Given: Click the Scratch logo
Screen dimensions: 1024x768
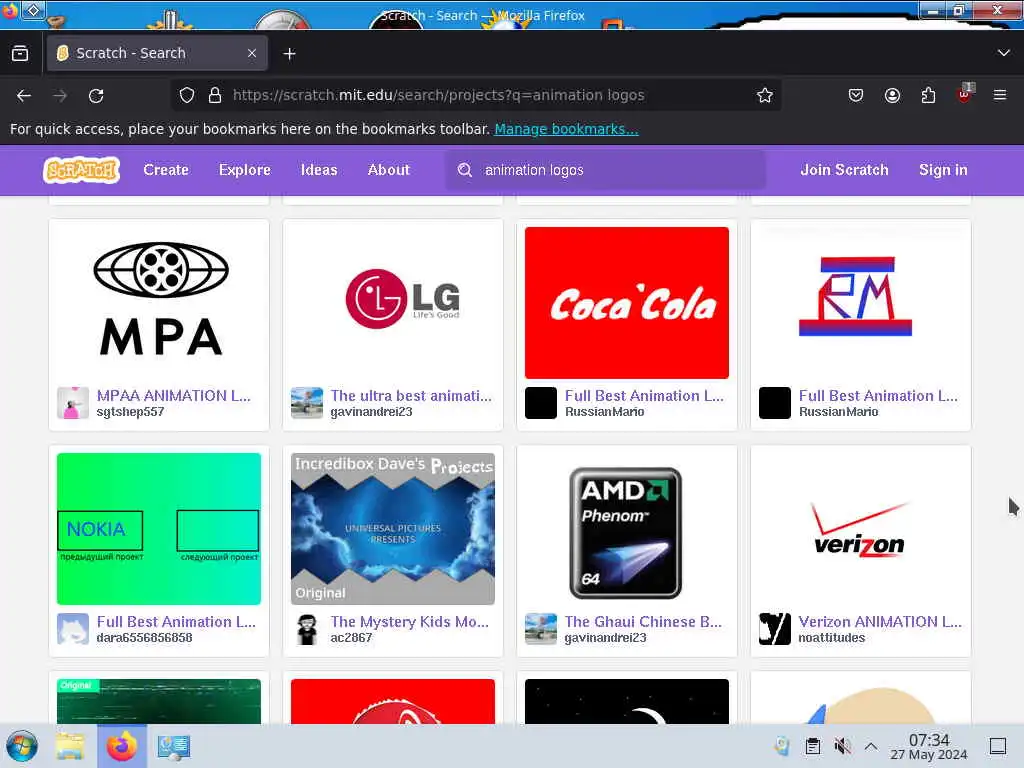Looking at the screenshot, I should 81,170.
